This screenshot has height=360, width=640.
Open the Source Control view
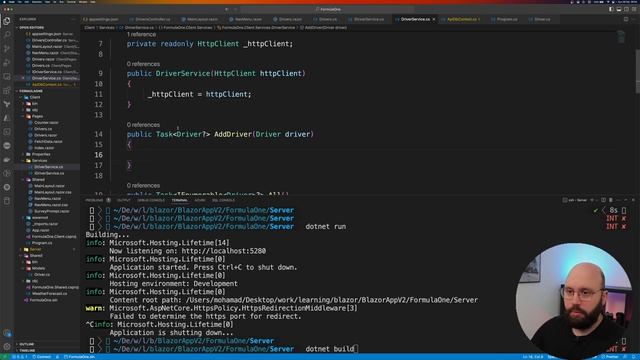[7, 49]
